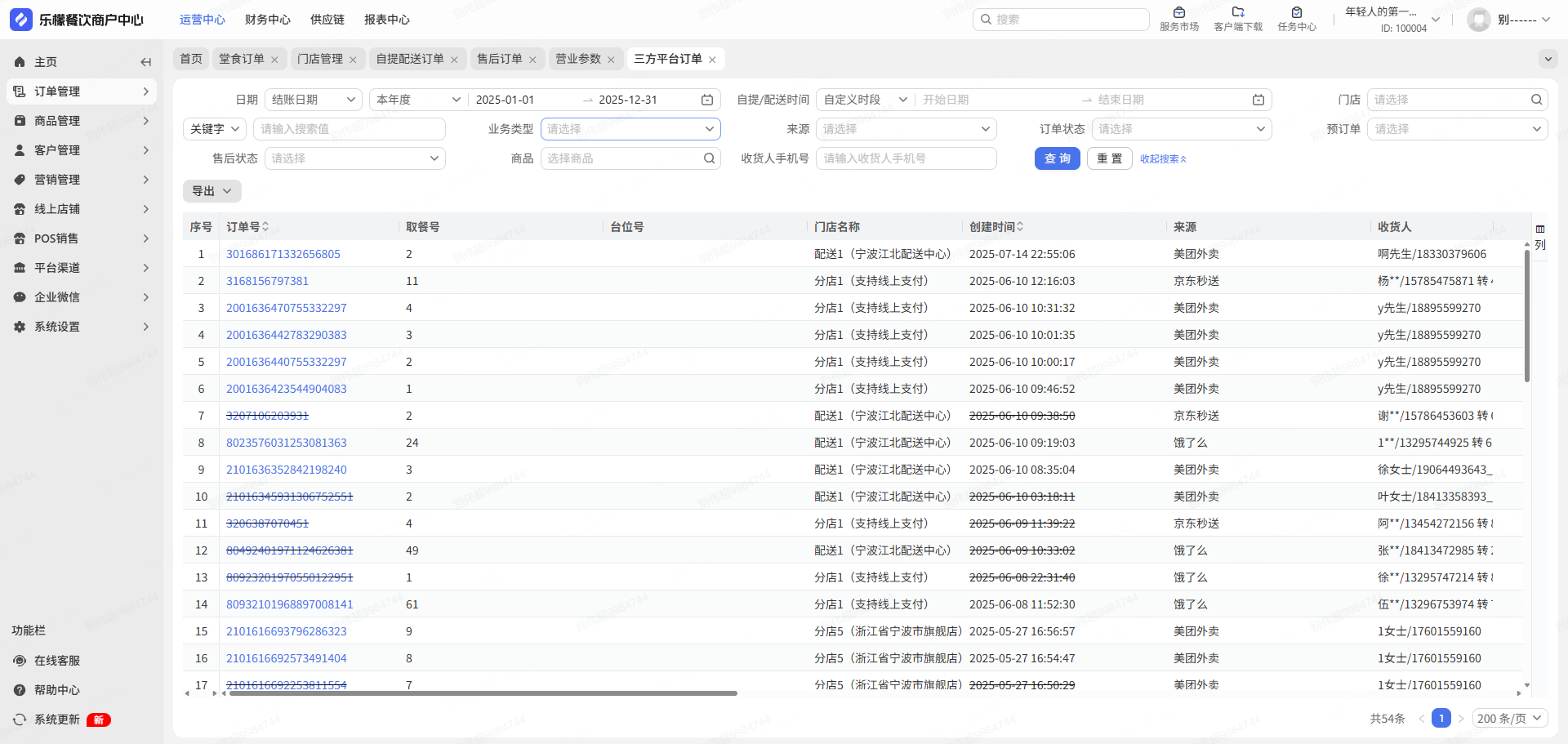Click the 查询 search button

[1057, 158]
